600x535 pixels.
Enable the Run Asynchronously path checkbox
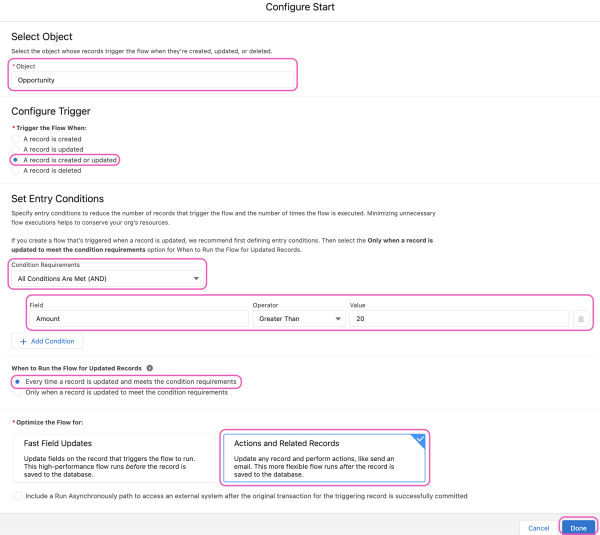pos(16,496)
